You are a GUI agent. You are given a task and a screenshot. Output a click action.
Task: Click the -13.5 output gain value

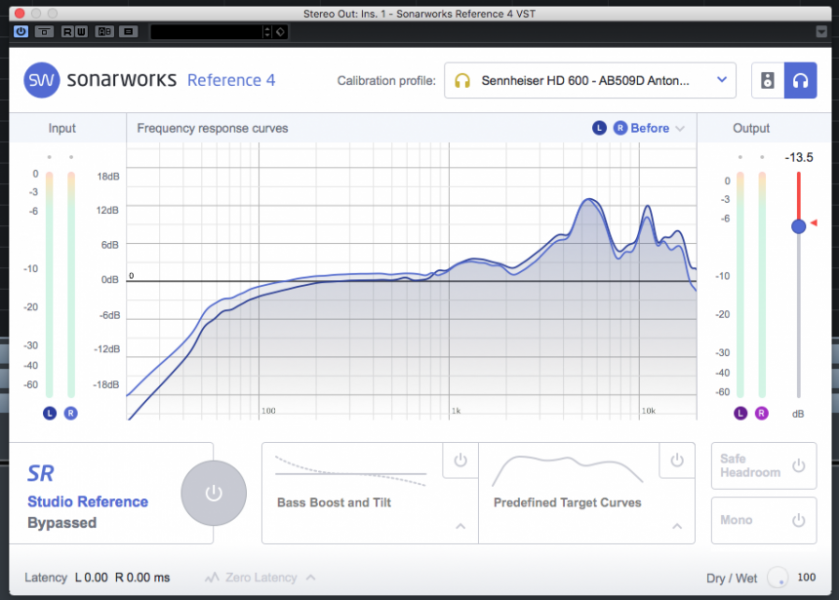coord(799,157)
